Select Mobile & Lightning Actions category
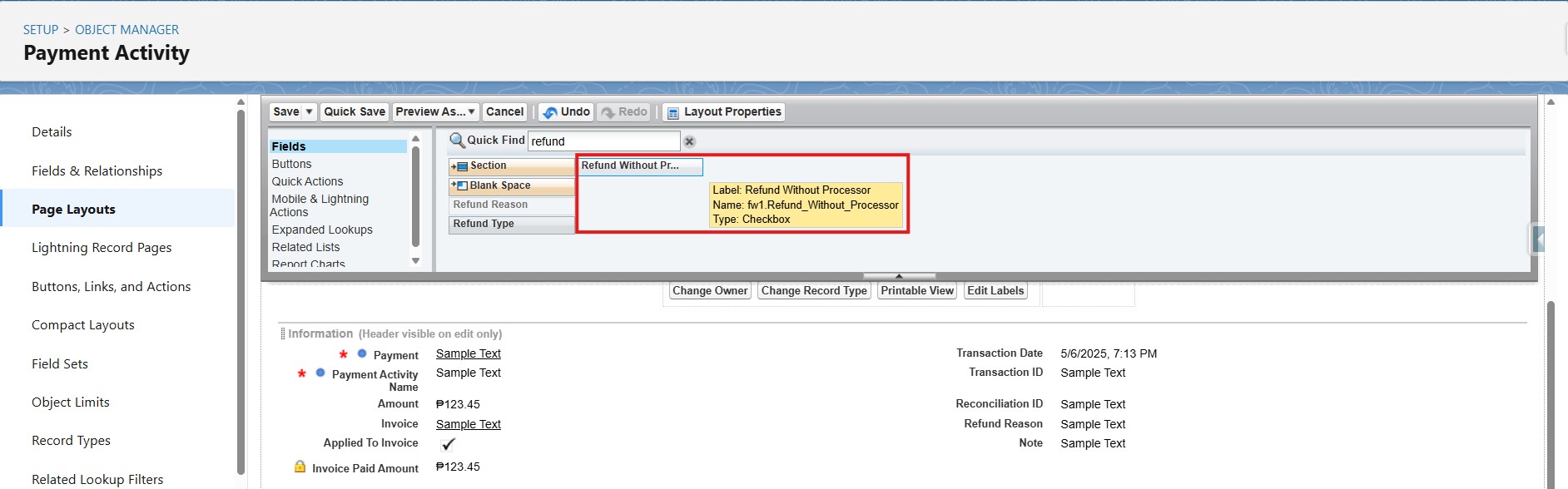 [x=320, y=205]
